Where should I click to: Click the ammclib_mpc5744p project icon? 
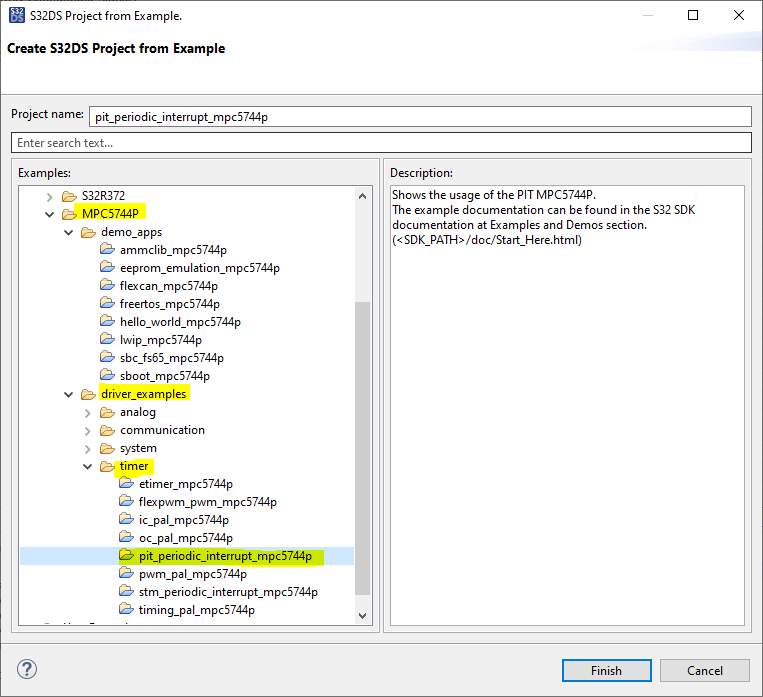click(x=107, y=249)
